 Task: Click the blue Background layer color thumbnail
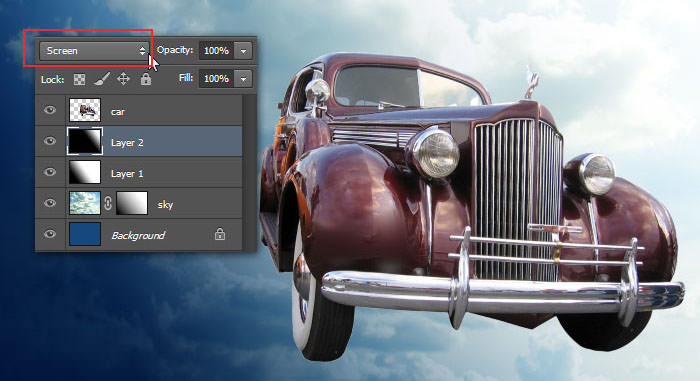[x=85, y=234]
